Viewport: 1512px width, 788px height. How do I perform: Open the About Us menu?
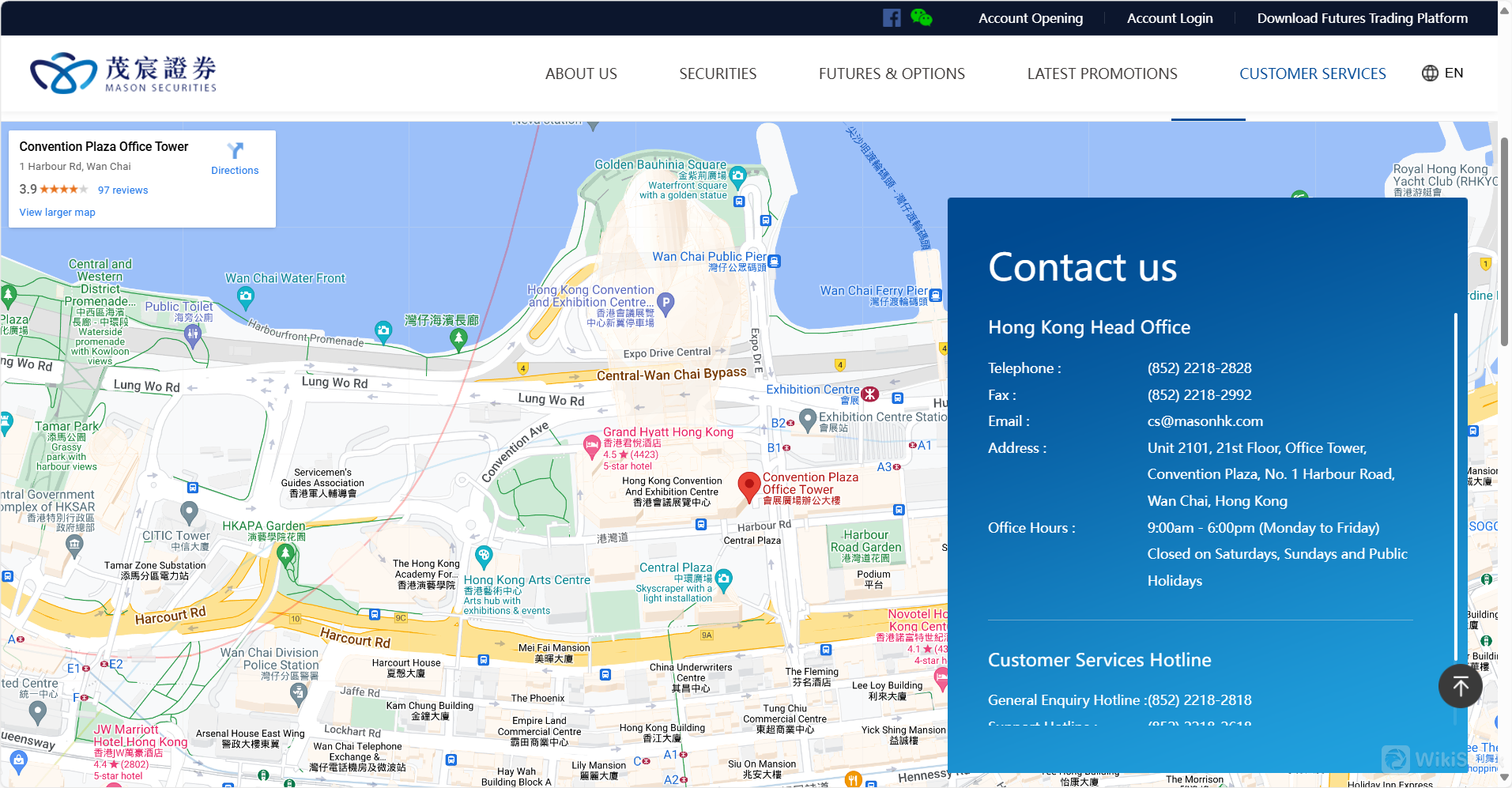point(581,74)
